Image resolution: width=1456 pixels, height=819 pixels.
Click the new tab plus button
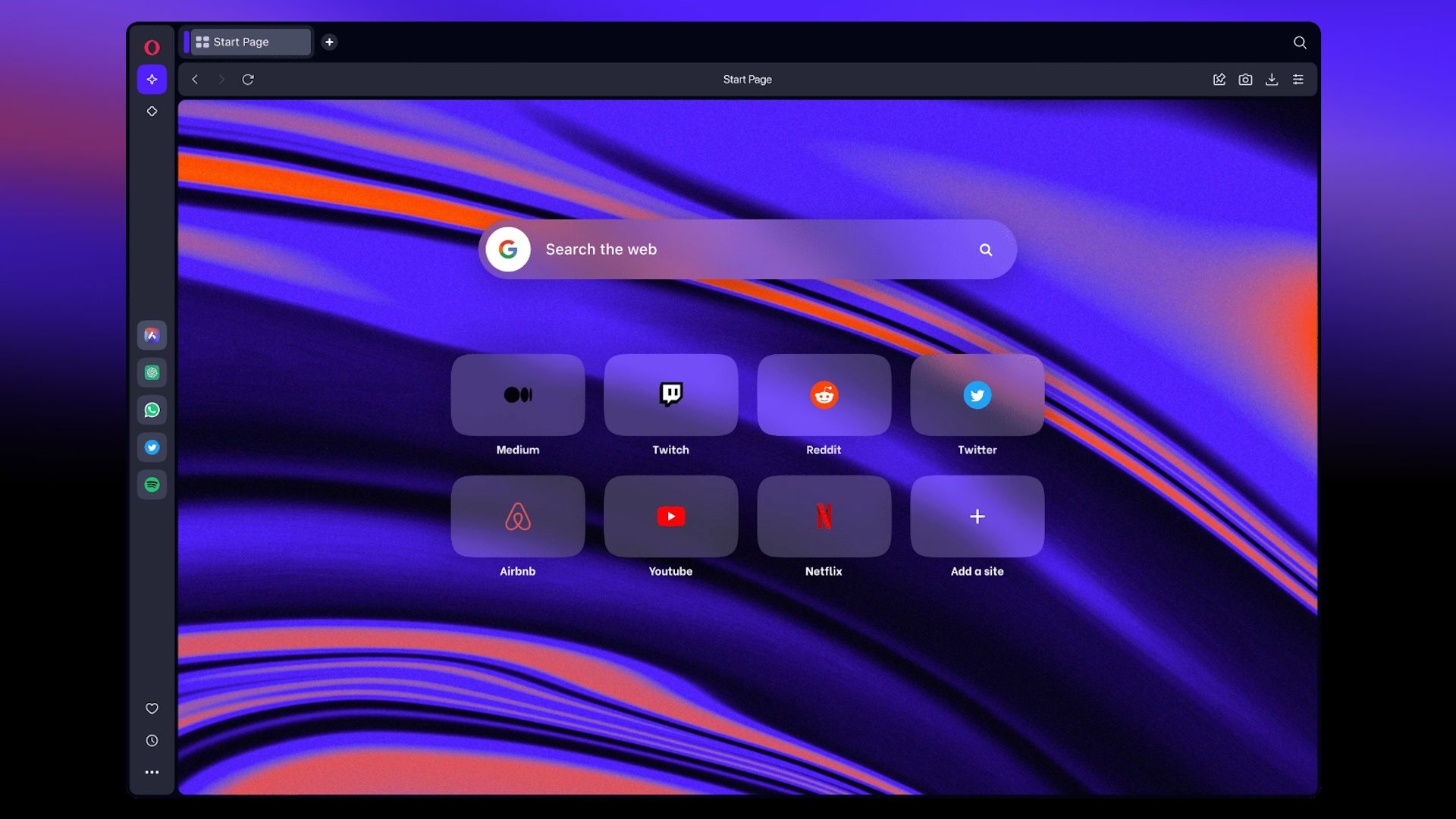[328, 42]
